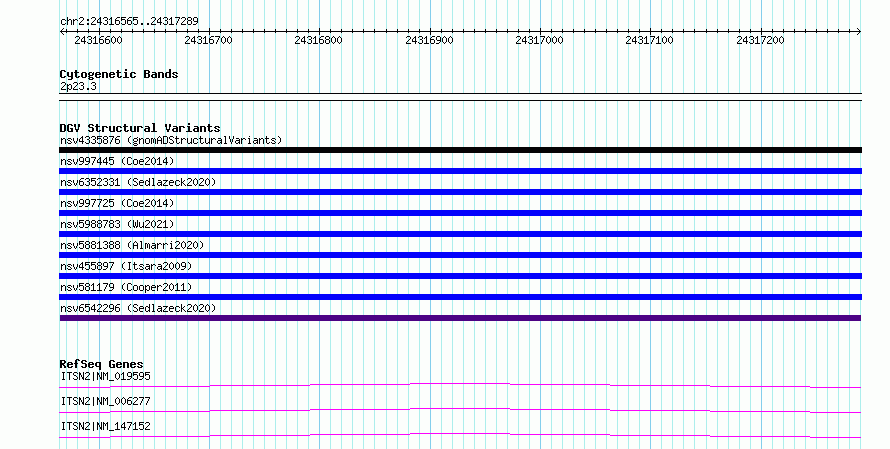Click the magenta line under ITSN2|NM_006277
Screen dimensions: 890x449
(x=460, y=411)
